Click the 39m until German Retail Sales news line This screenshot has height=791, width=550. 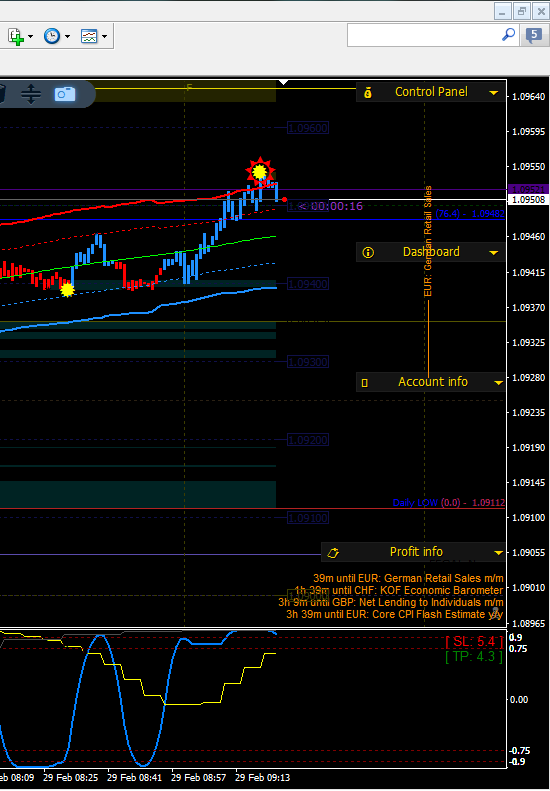point(408,578)
